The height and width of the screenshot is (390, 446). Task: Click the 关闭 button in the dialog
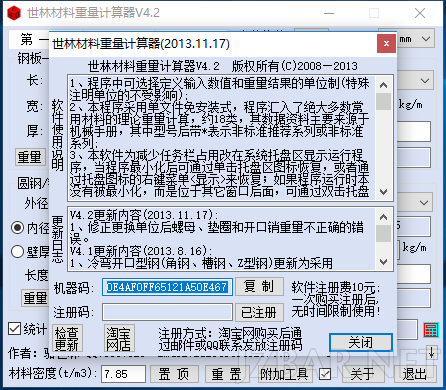tap(361, 342)
